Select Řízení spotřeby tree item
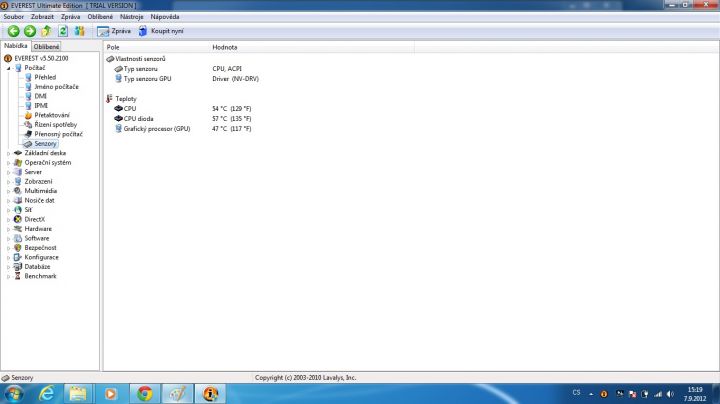The image size is (720, 404). pyautogui.click(x=56, y=124)
